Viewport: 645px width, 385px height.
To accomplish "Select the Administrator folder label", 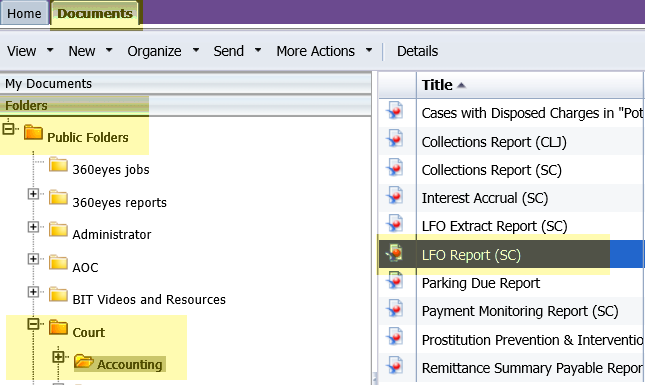I will pyautogui.click(x=112, y=234).
